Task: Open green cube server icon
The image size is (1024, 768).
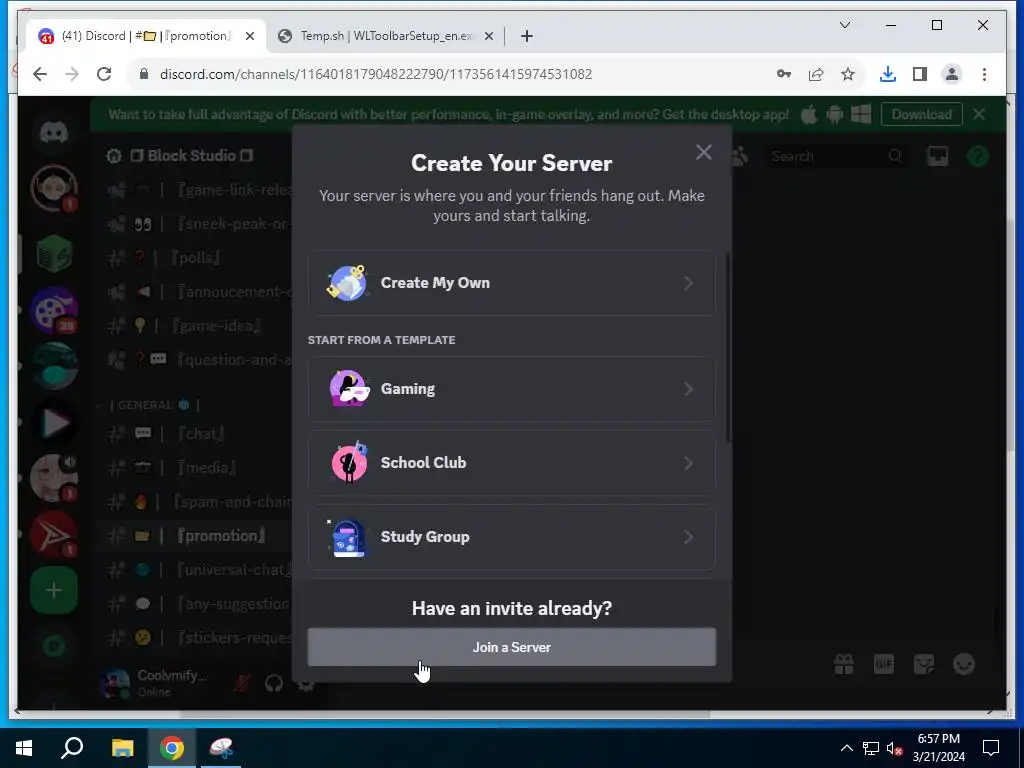Action: (54, 253)
